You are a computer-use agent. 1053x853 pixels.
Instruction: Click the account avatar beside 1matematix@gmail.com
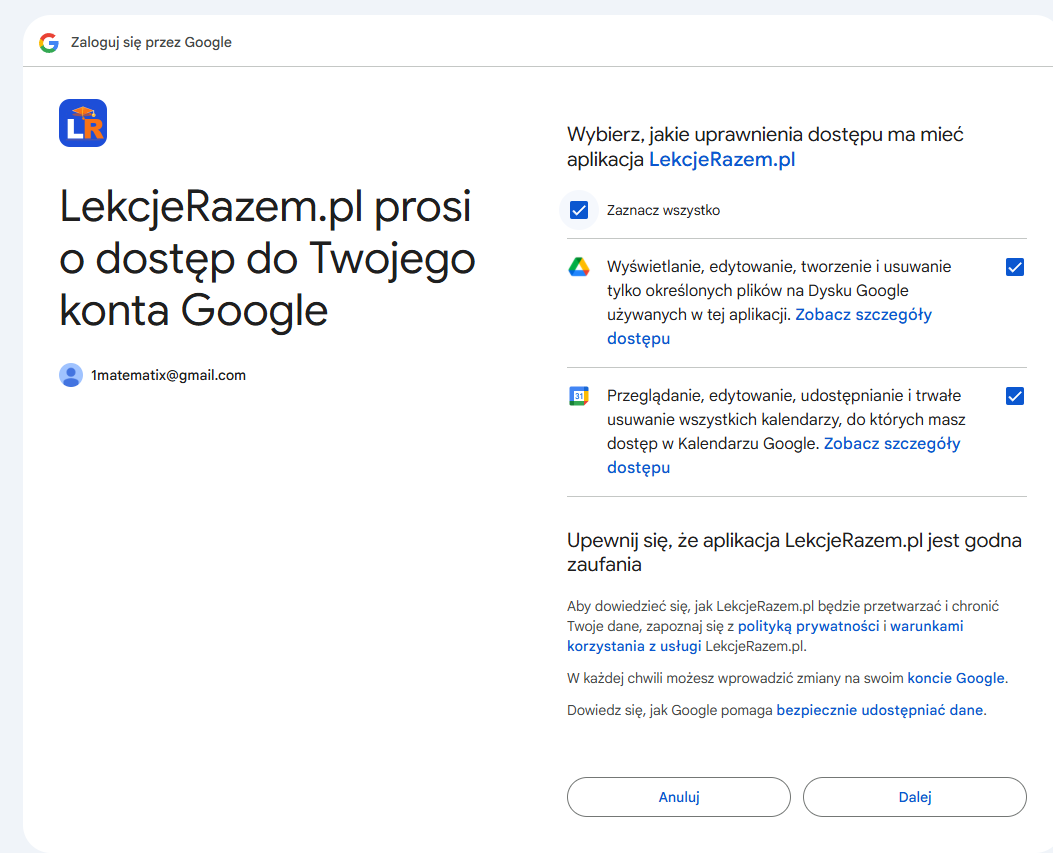tap(71, 375)
